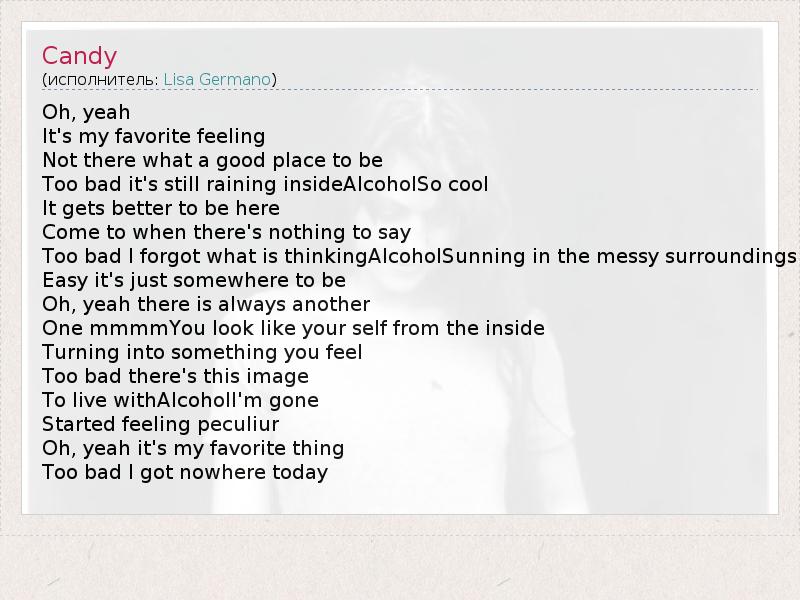Select "It gets better to be here"
800x600 pixels.
click(160, 208)
